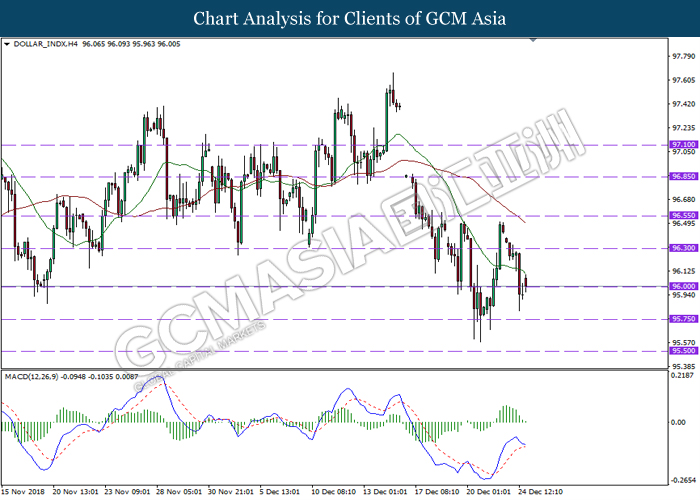Click the 13 Dec 01:01 time label

pos(386,492)
